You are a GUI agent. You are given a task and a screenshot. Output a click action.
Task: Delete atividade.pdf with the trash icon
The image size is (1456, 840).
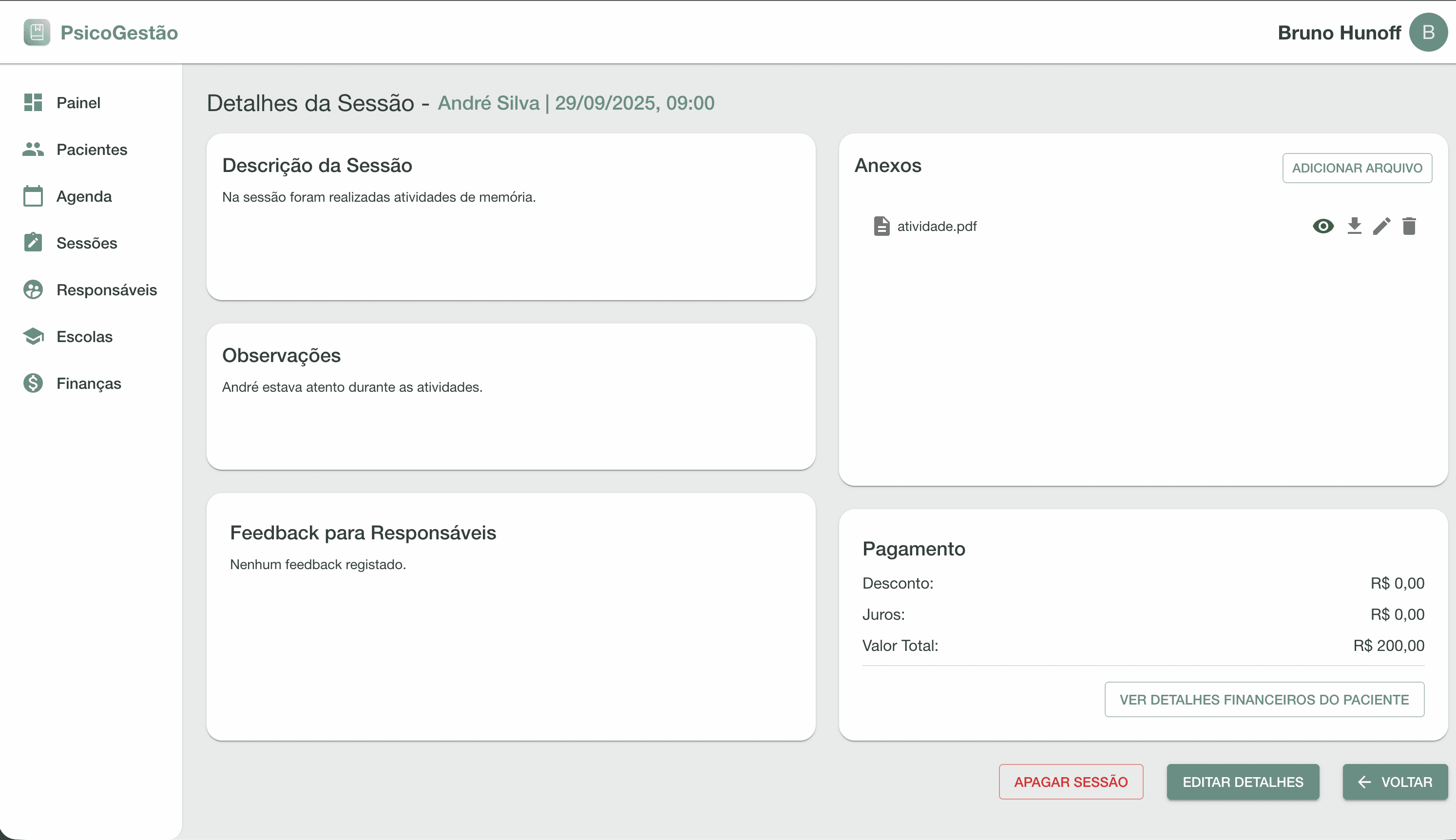pos(1409,226)
